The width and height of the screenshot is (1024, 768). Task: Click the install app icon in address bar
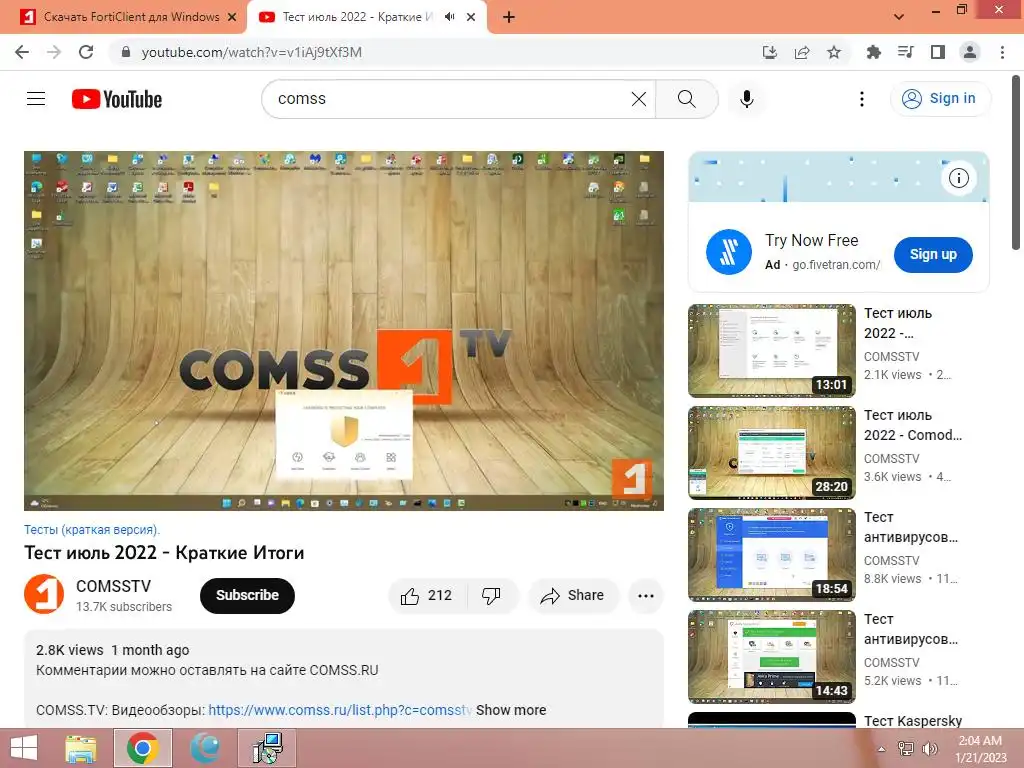pyautogui.click(x=770, y=52)
